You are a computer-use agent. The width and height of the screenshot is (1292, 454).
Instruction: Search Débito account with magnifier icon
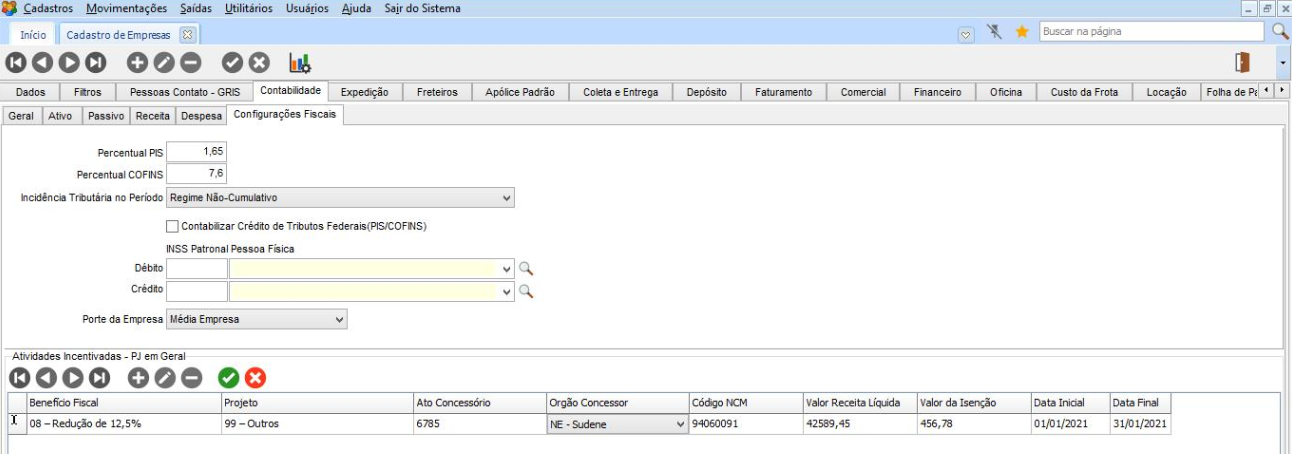tap(526, 269)
